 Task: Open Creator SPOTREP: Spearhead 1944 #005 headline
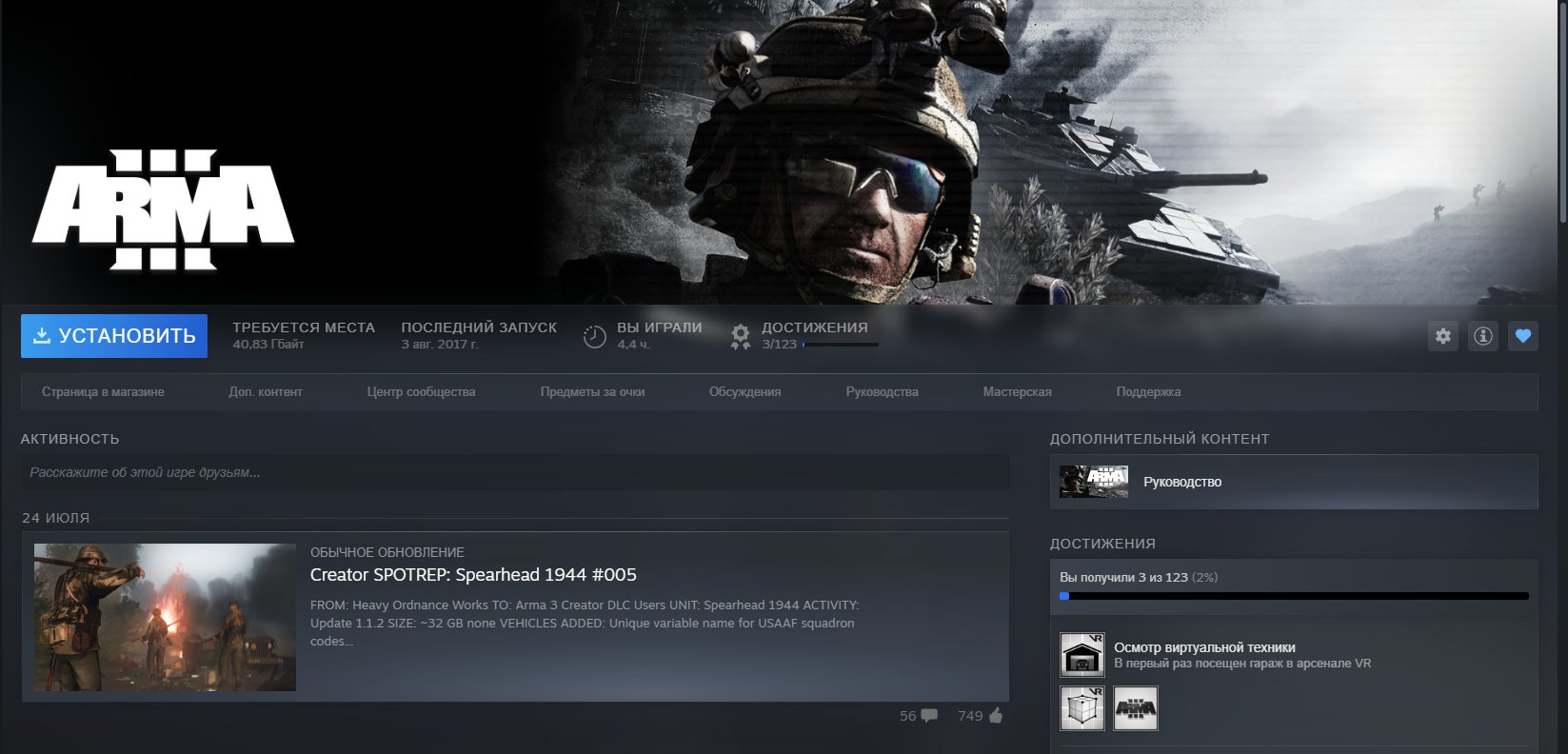pyautogui.click(x=473, y=575)
